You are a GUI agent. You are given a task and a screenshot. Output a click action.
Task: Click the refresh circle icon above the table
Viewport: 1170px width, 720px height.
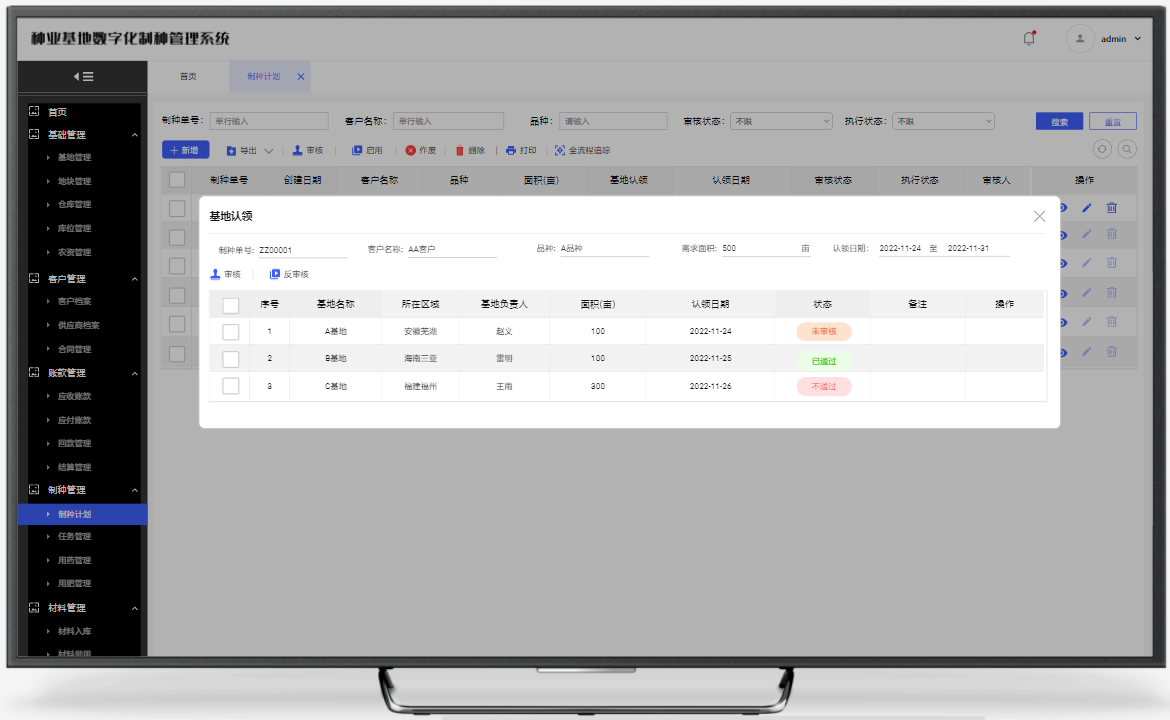[1102, 149]
